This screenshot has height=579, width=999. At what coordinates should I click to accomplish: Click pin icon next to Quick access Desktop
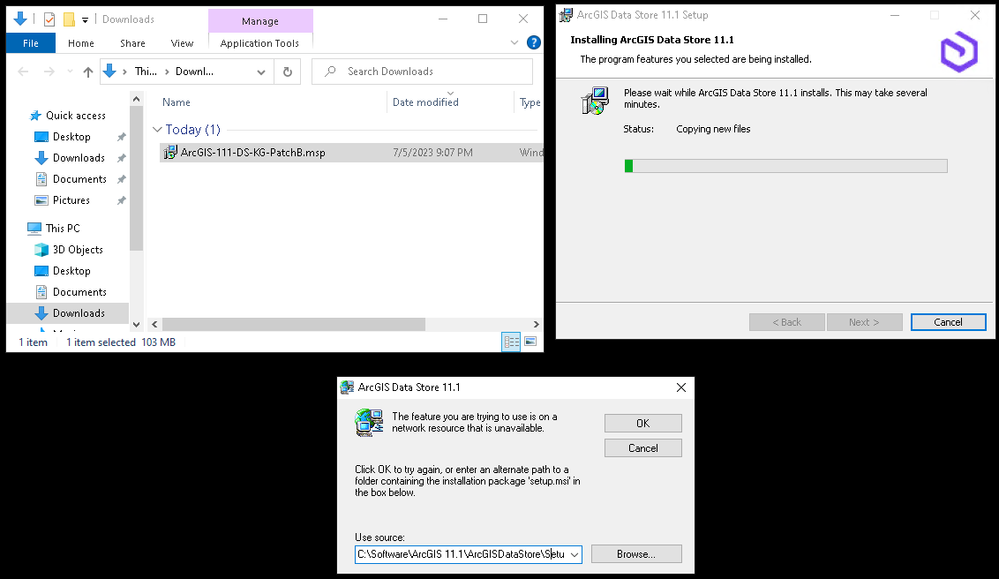pyautogui.click(x=121, y=137)
